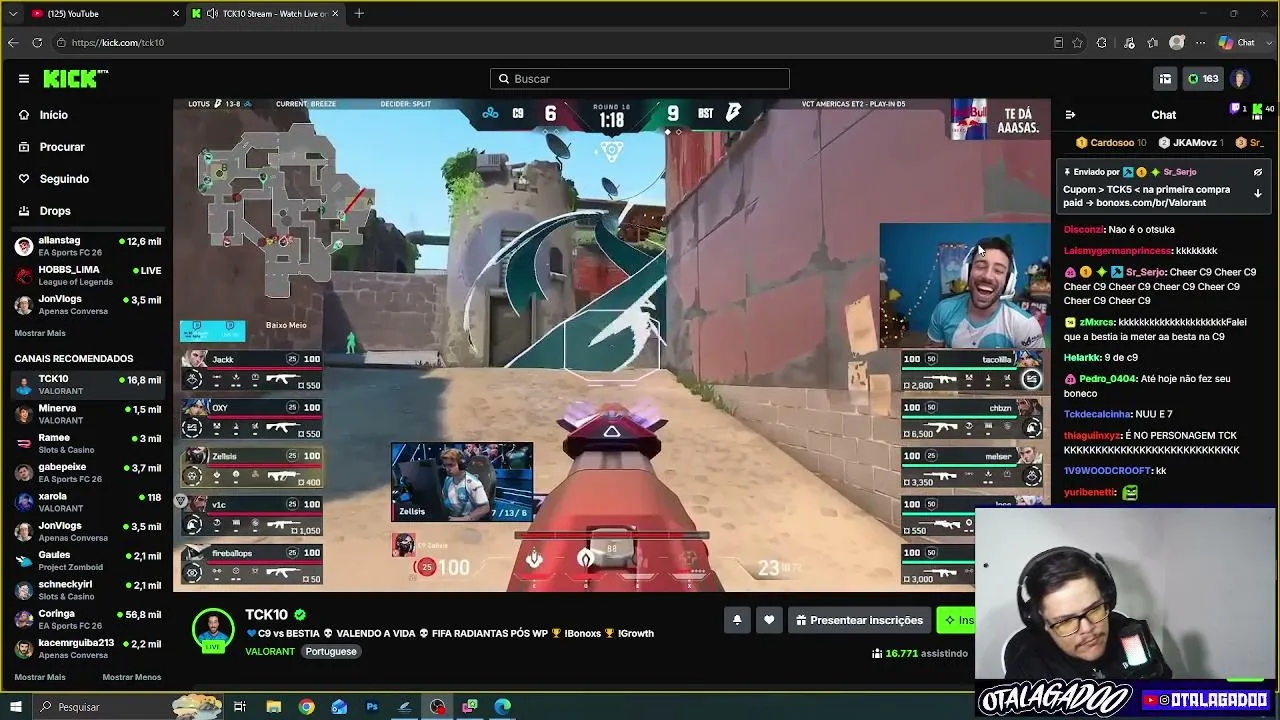Go back to the previous page
1280x720 pixels.
coord(13,43)
